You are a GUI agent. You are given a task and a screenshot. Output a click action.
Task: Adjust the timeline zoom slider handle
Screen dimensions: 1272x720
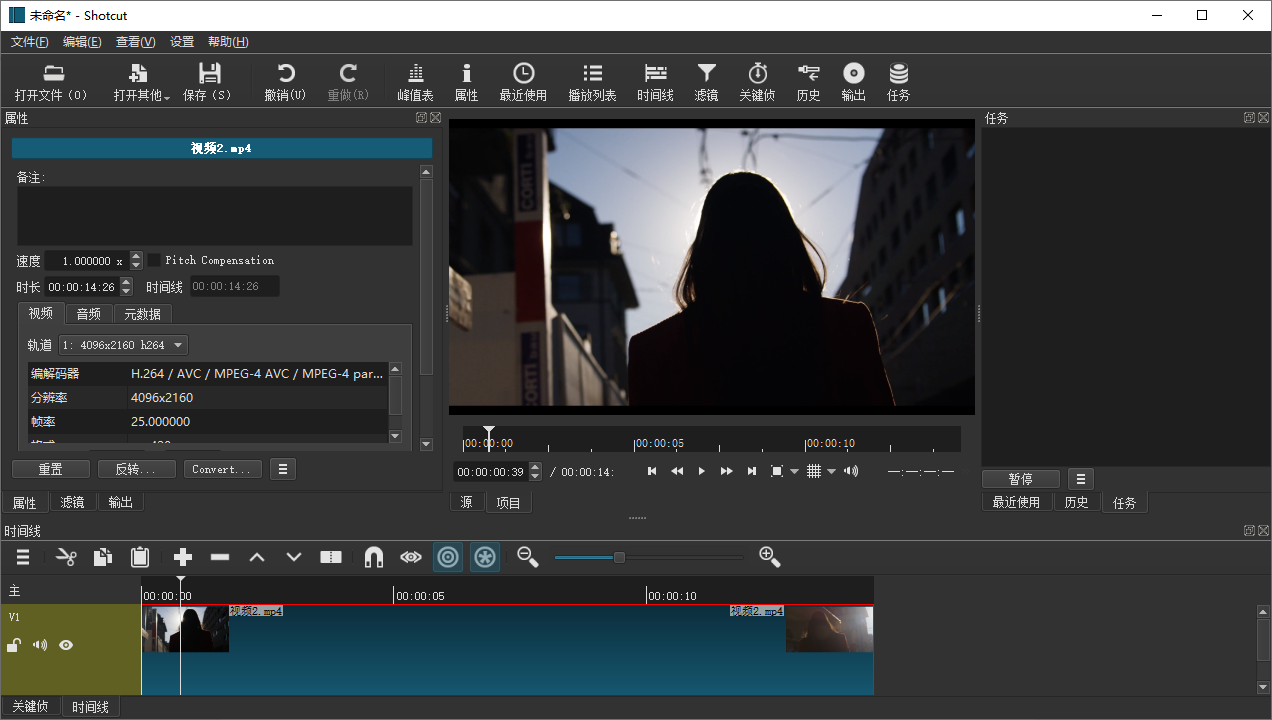tap(619, 557)
